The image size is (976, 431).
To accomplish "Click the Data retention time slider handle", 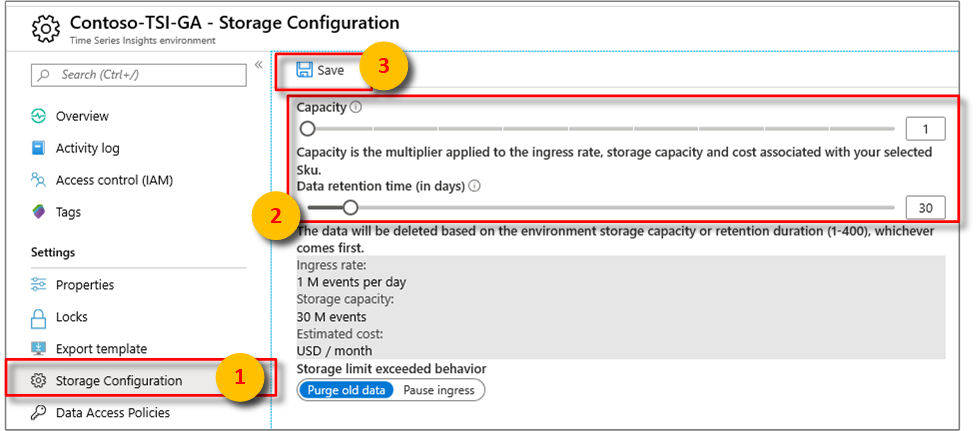I will tap(350, 207).
